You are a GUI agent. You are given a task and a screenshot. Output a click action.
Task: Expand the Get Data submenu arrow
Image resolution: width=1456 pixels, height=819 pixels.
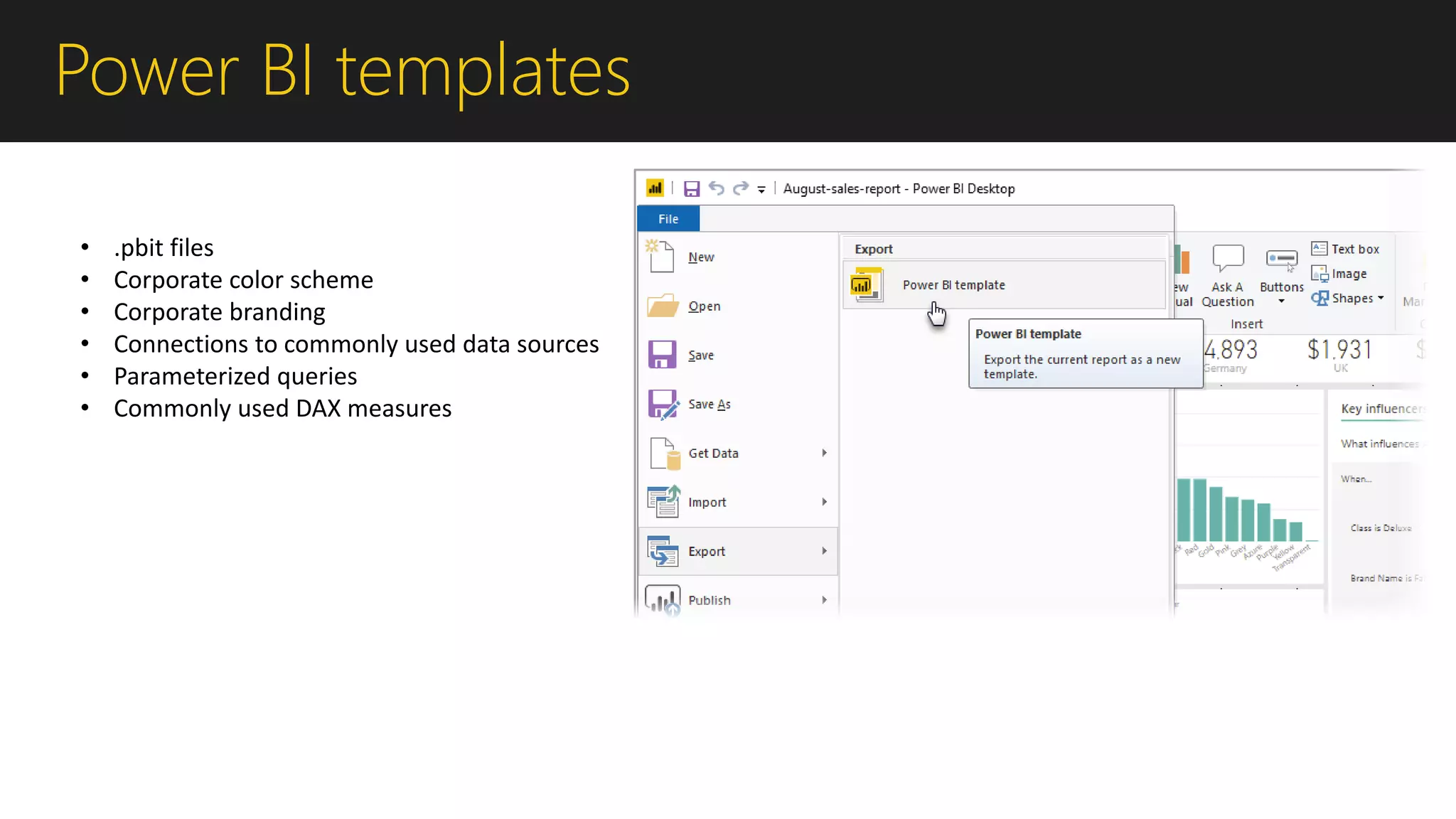825,453
